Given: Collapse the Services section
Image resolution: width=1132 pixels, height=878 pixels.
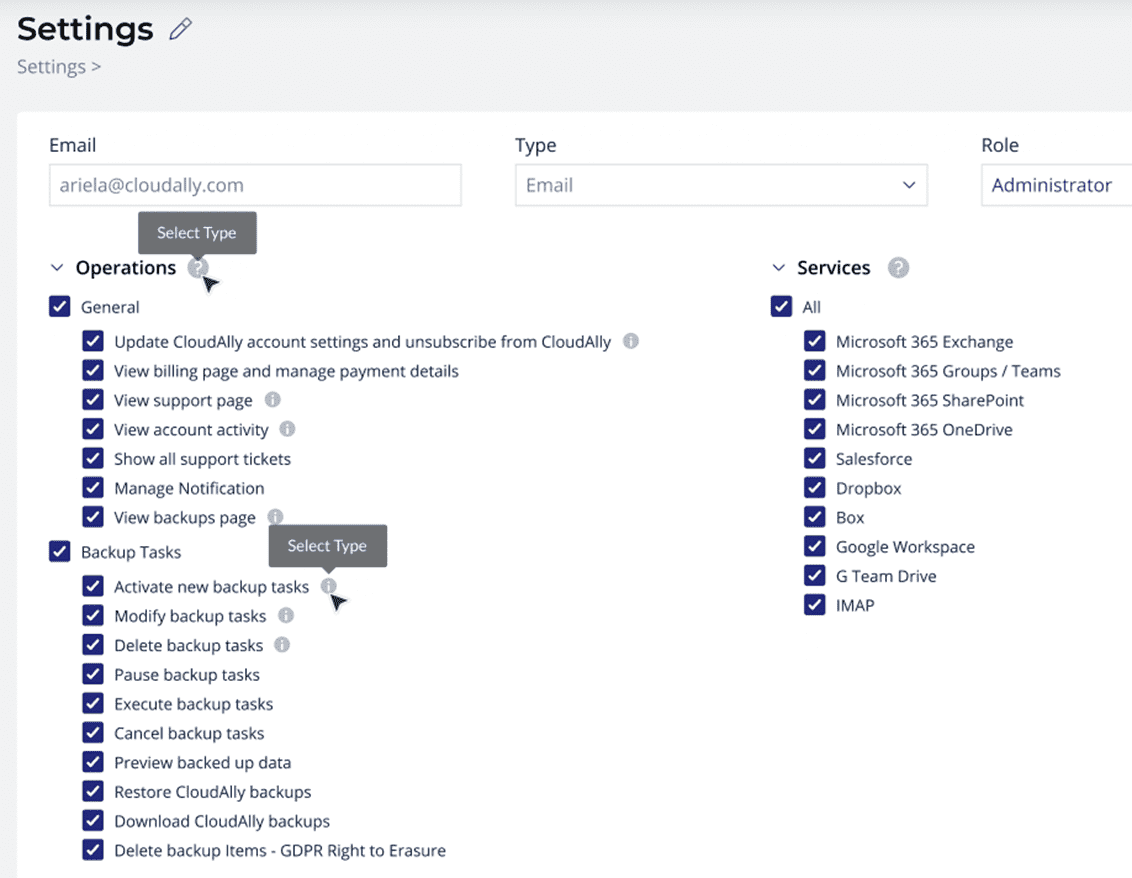Looking at the screenshot, I should point(779,267).
